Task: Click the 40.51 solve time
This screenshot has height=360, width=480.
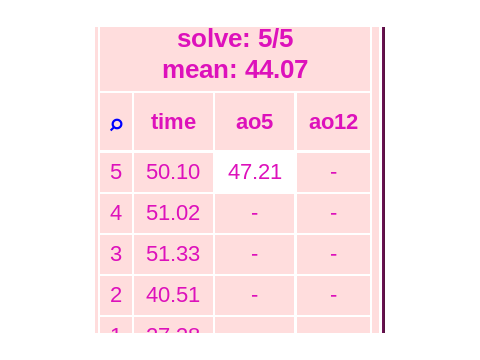Action: (173, 296)
